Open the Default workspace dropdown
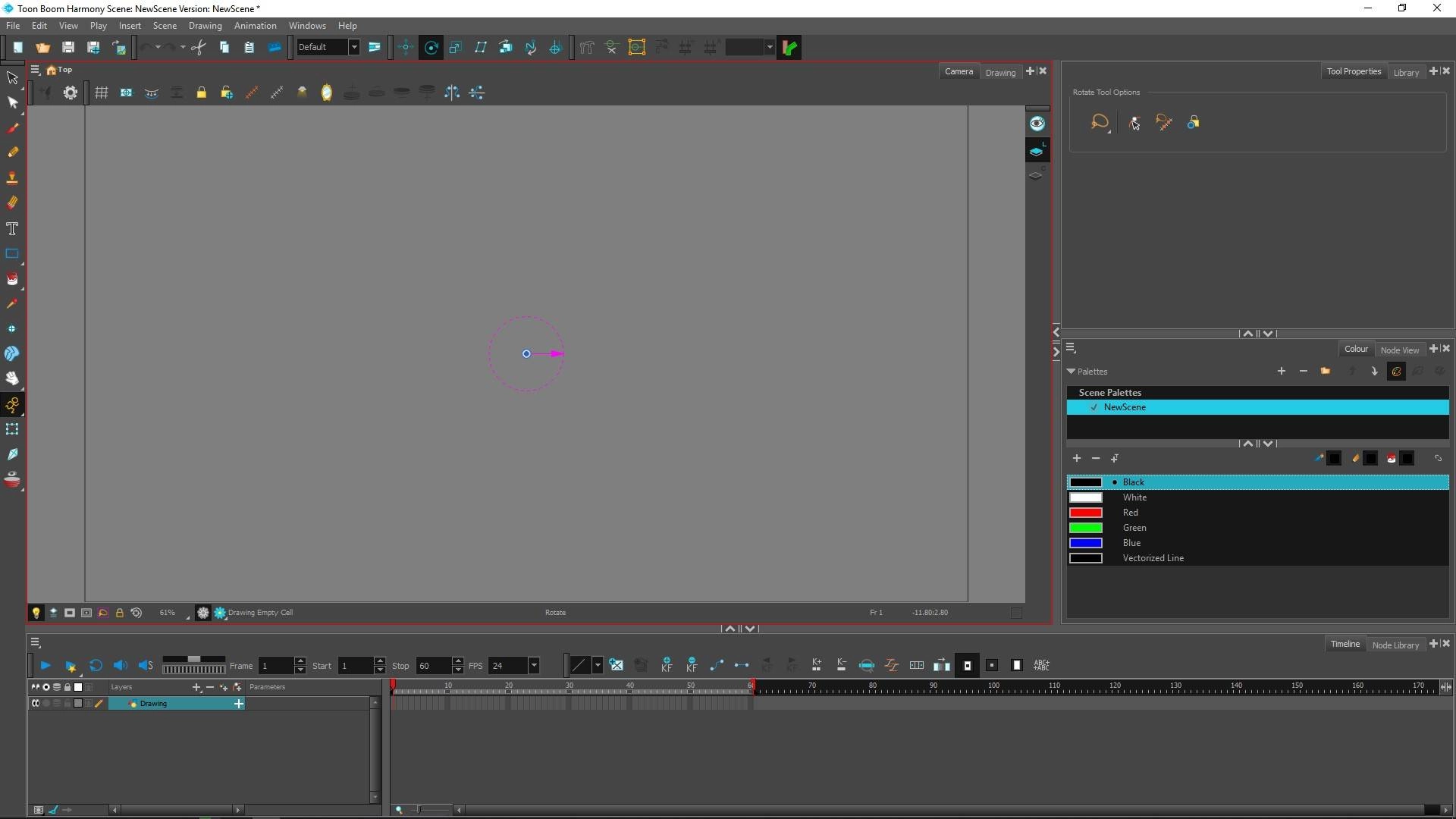The height and width of the screenshot is (819, 1456). 353,47
